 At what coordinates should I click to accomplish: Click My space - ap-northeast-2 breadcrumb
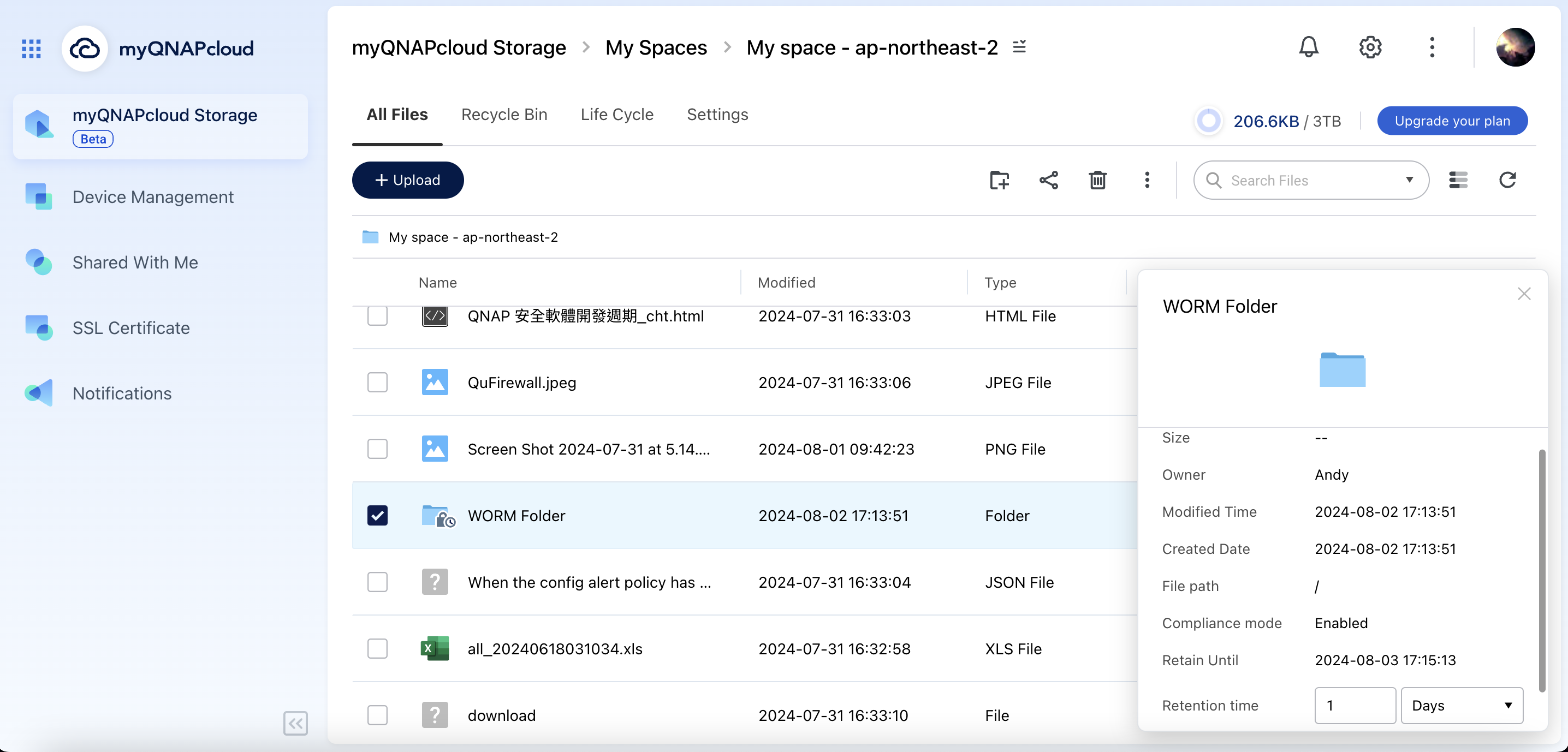tap(872, 47)
